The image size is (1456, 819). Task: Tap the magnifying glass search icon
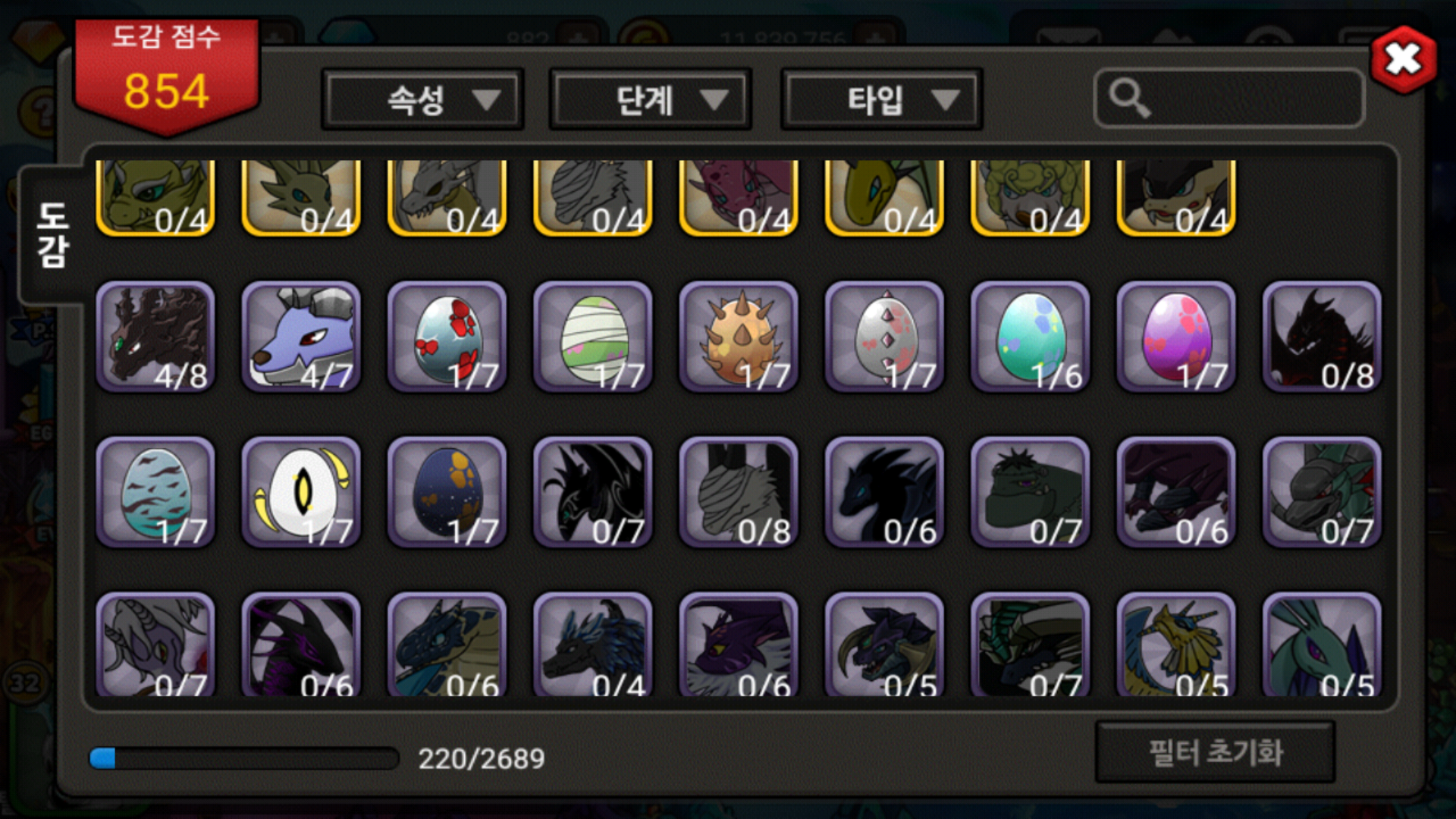[x=1129, y=99]
